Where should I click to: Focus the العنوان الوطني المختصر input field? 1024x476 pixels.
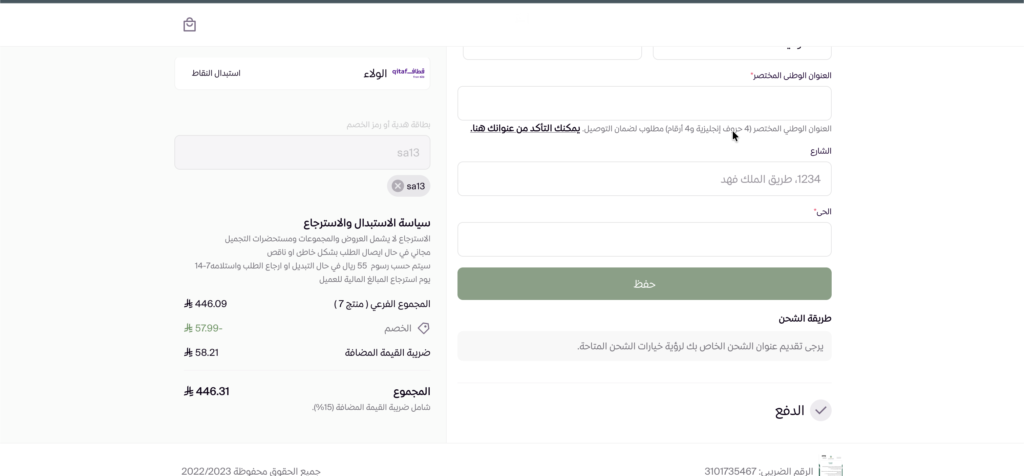644,103
